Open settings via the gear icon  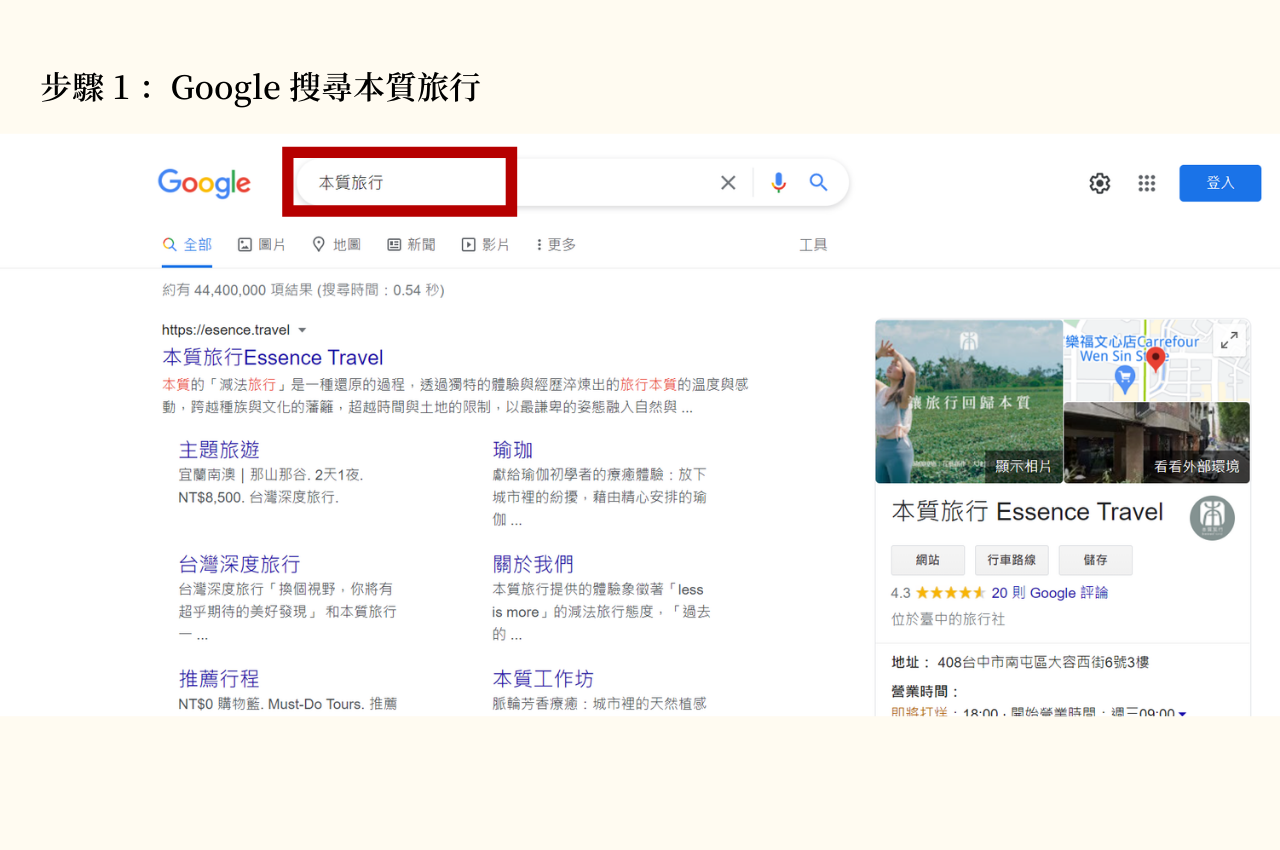(1100, 183)
